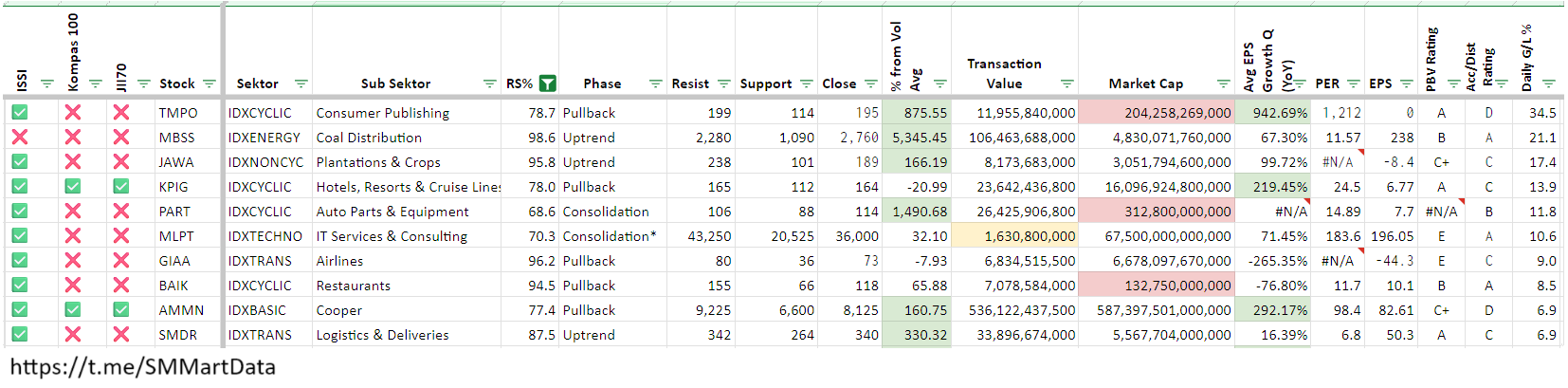
Task: Open the Market Cap filter dropdown
Action: coord(1223,83)
